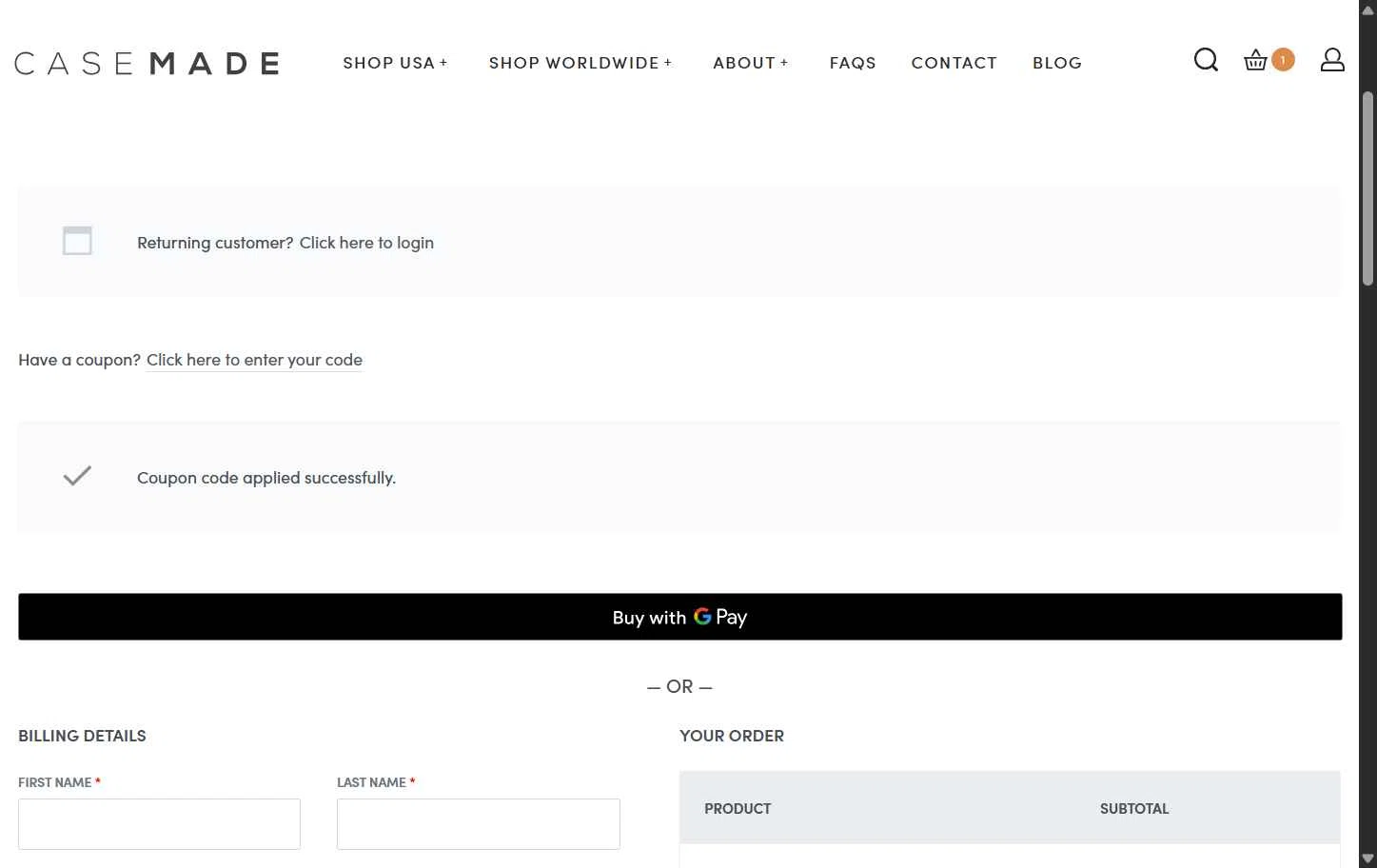Expand the About menu
The image size is (1377, 868).
coord(751,63)
